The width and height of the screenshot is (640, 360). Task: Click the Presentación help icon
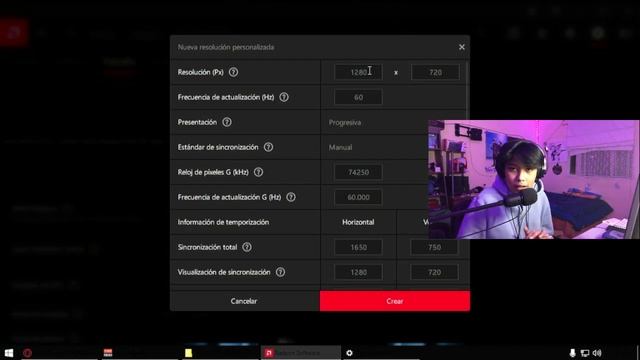(227, 122)
